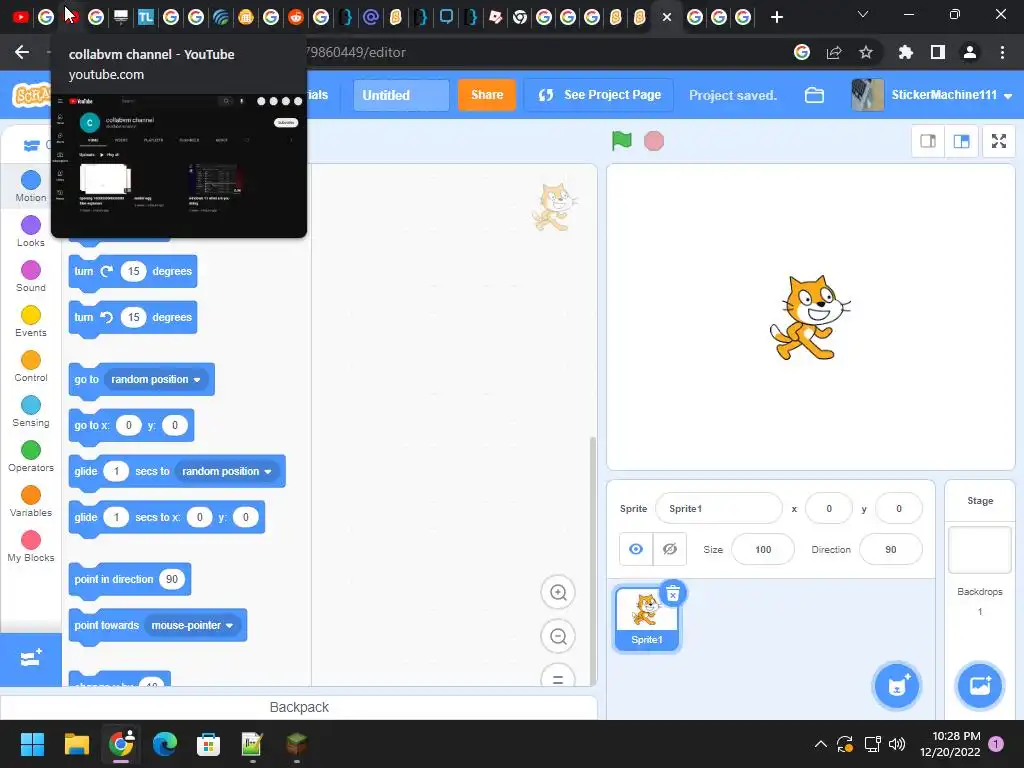Edit the Untitled project title field
The image size is (1024, 768).
pos(401,95)
